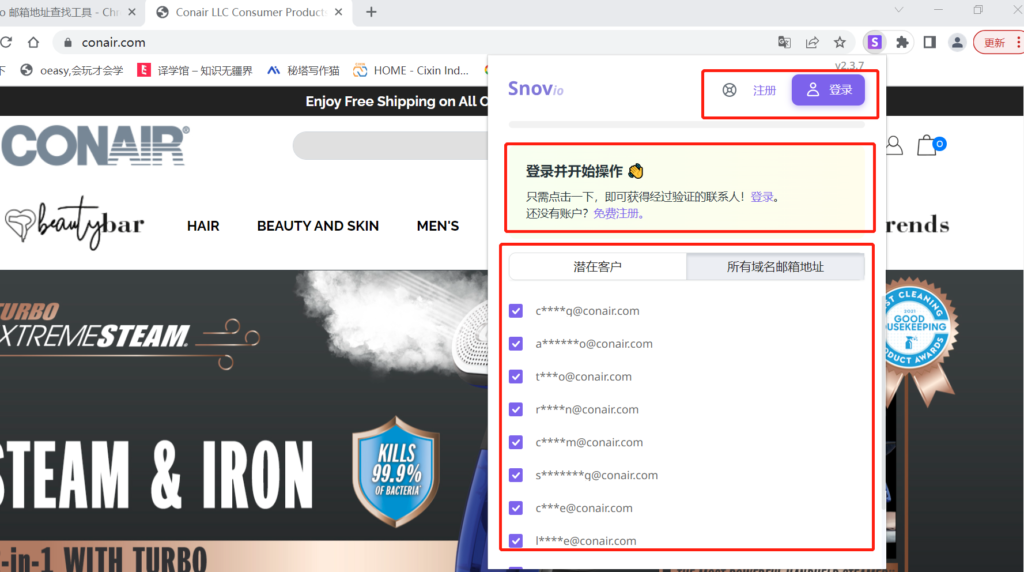Uncheck the a******o@conair.com checkbox
The image size is (1024, 572).
click(x=516, y=343)
